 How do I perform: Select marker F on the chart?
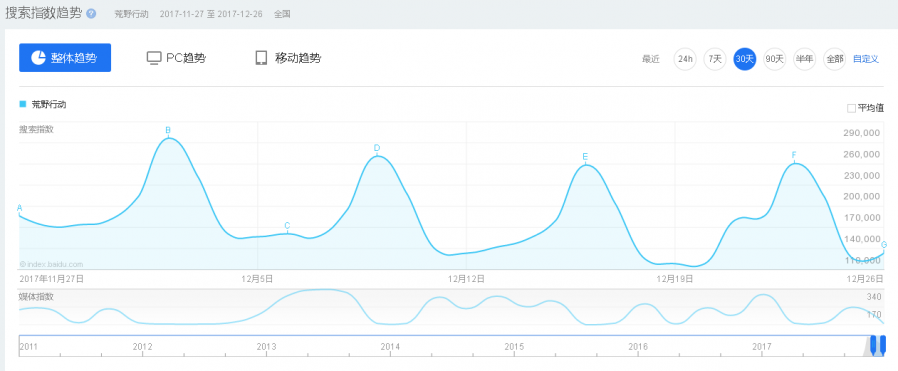click(794, 156)
